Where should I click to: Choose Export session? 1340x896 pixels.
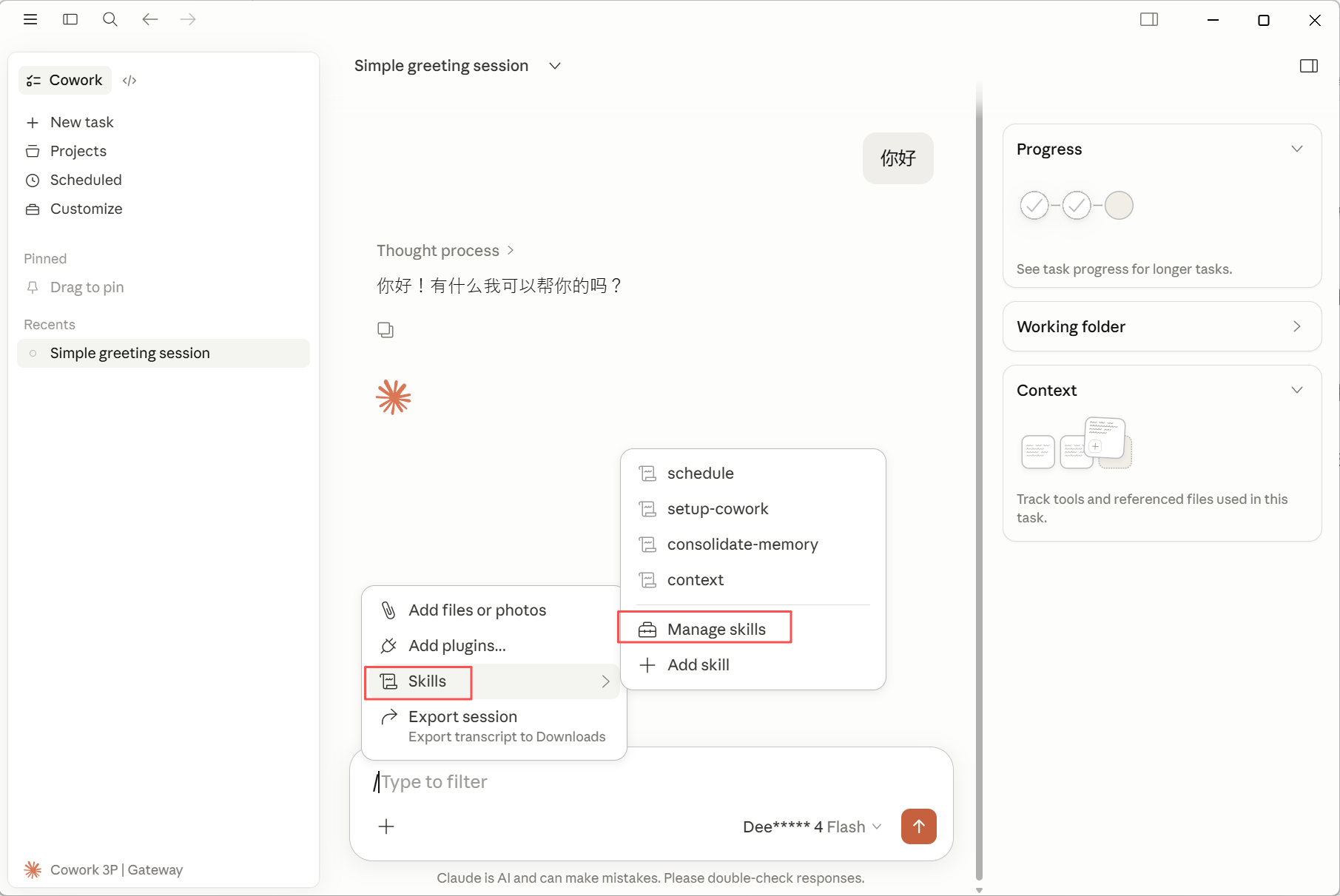tap(494, 726)
